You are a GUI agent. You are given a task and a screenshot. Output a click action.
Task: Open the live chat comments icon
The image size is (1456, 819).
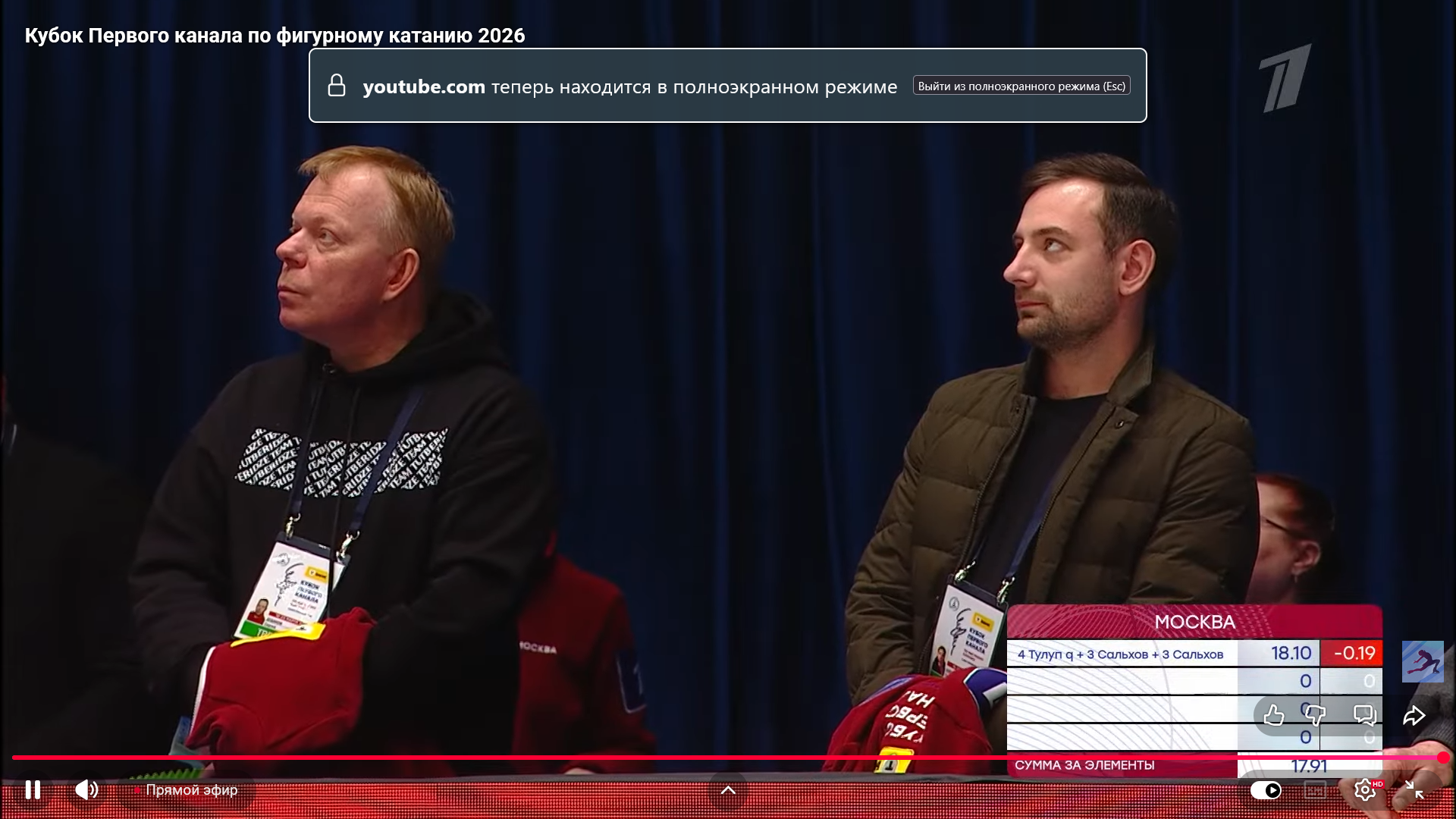[x=1364, y=715]
